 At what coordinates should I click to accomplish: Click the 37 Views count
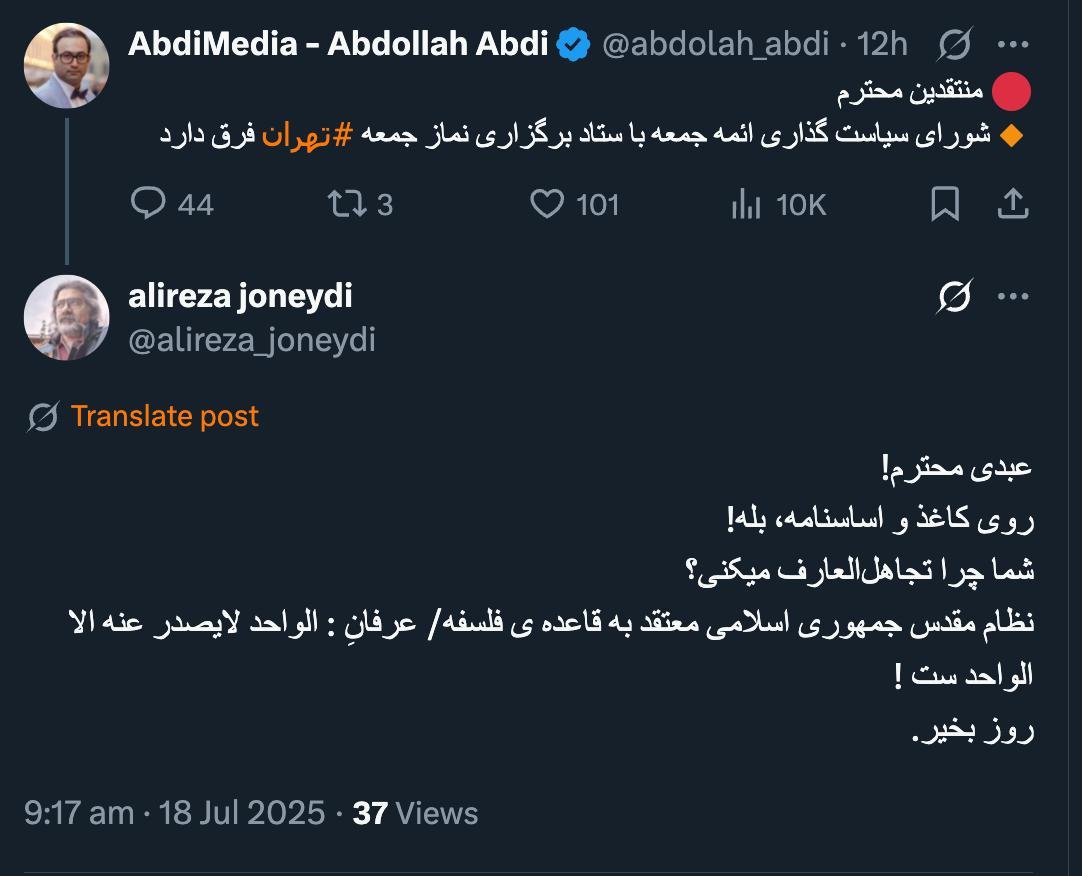coord(415,813)
